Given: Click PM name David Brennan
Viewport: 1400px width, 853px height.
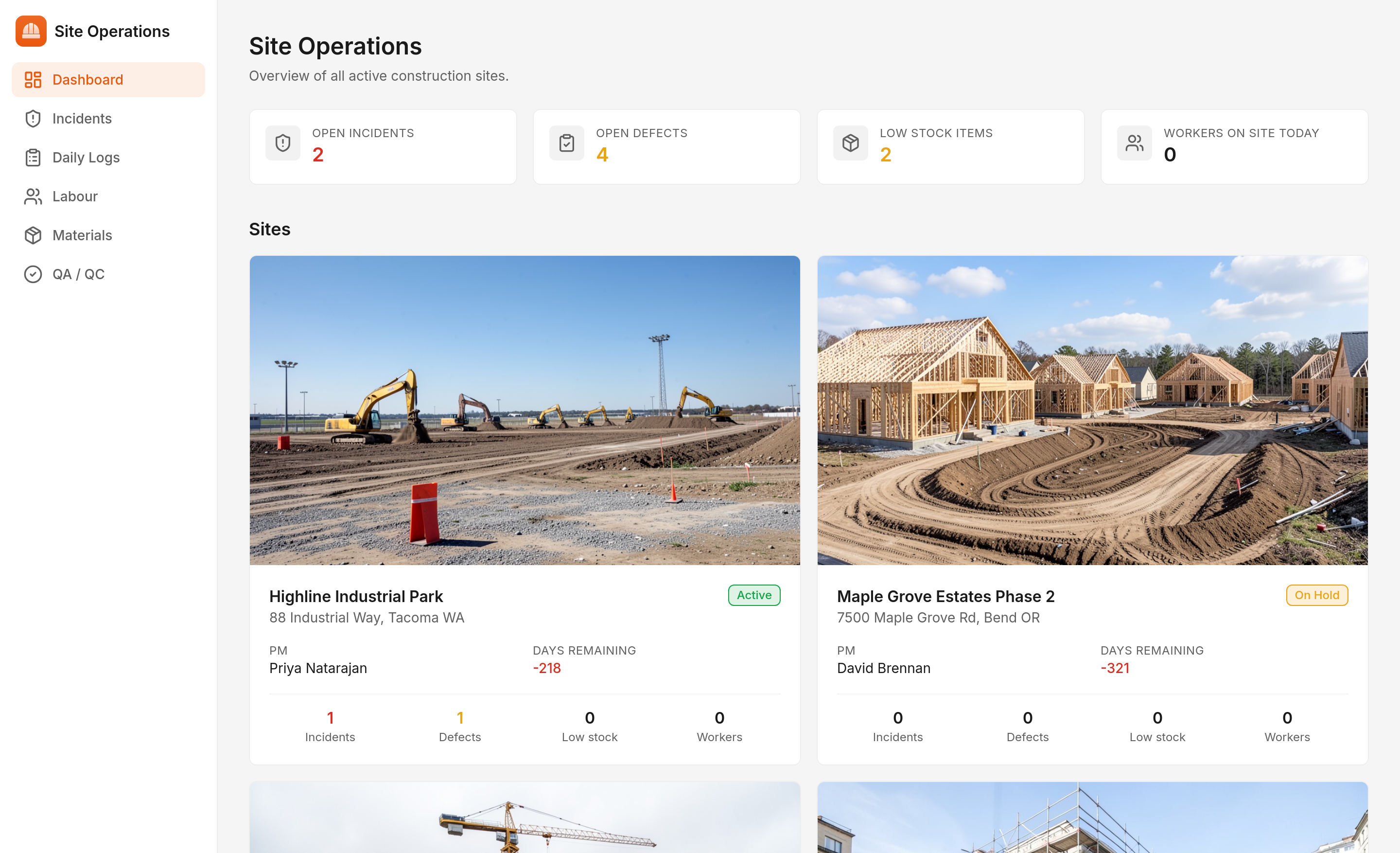Looking at the screenshot, I should [884, 668].
